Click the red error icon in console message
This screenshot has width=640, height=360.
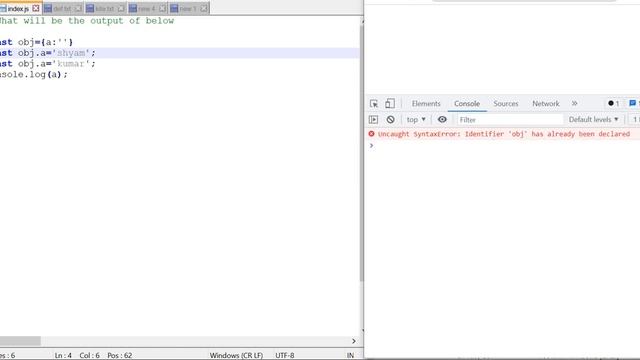(x=371, y=133)
